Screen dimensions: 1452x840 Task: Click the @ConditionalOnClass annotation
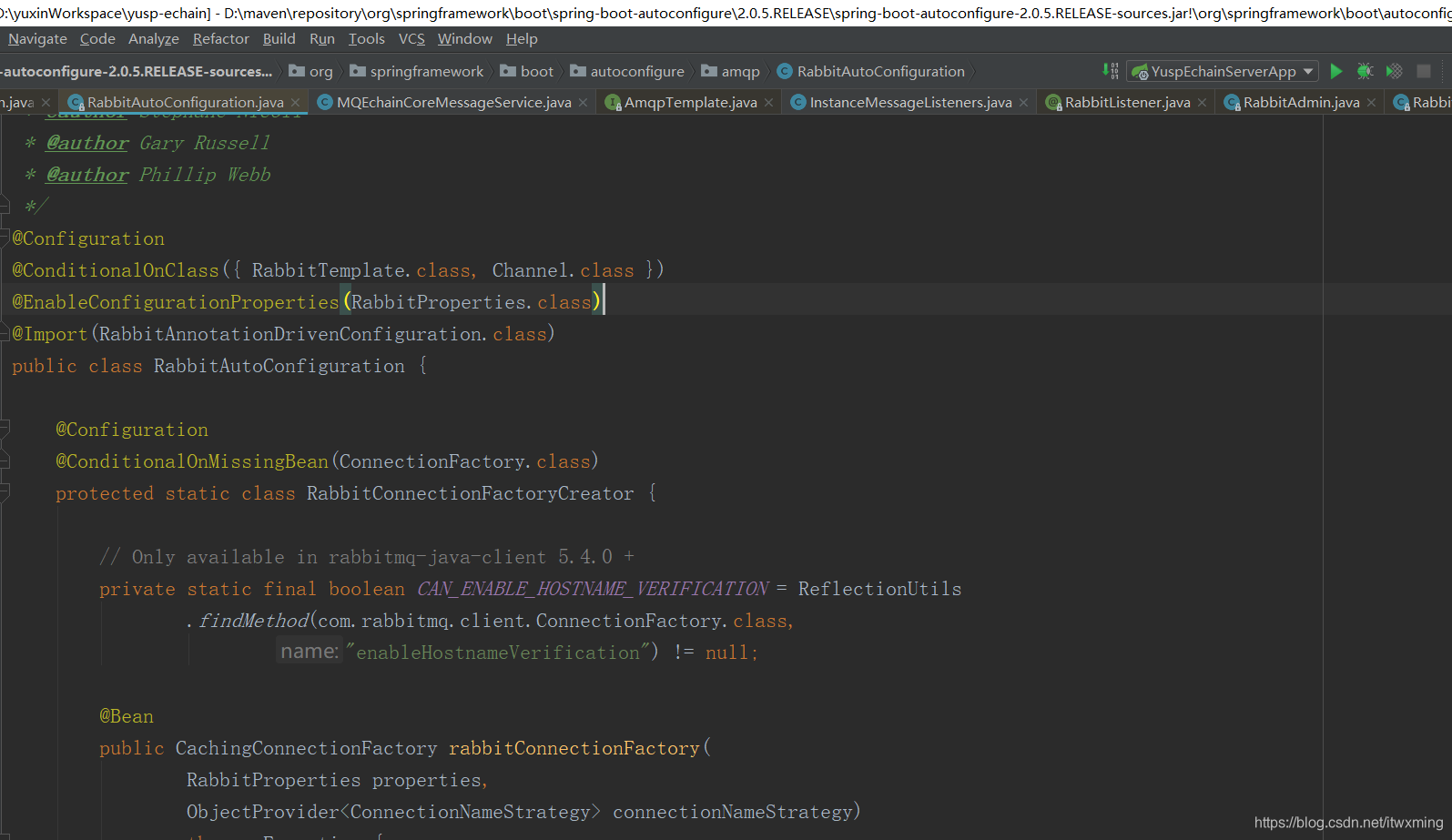pos(115,270)
